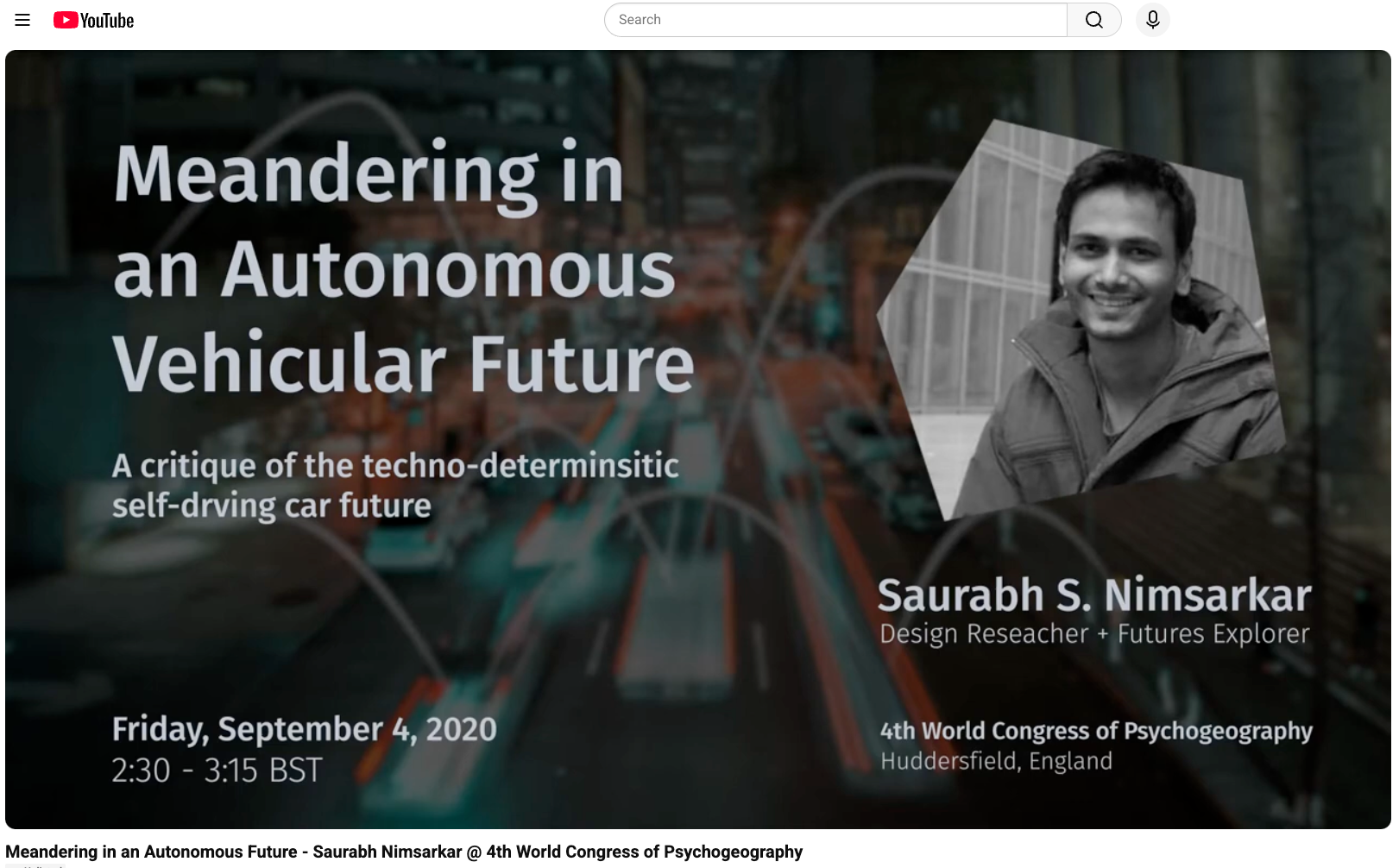Click the video player to play
This screenshot has width=1399, height=868.
click(x=698, y=439)
